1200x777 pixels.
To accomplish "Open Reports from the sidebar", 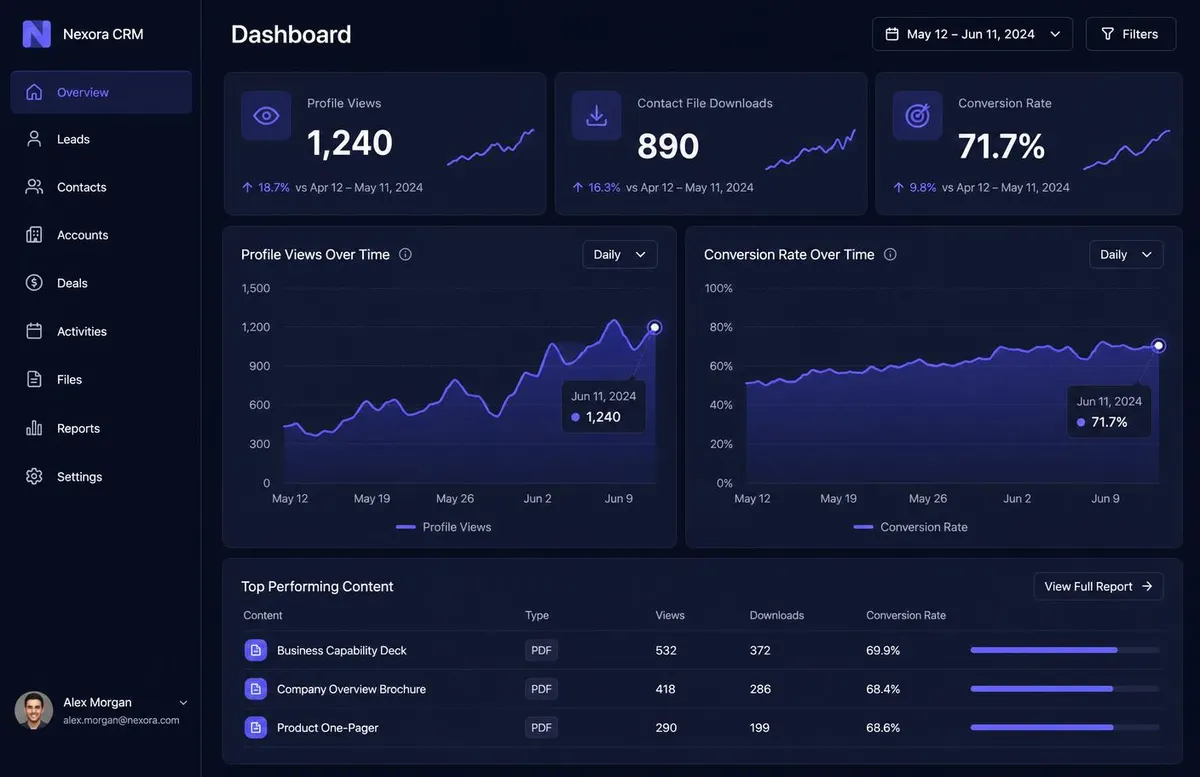I will pos(101,428).
